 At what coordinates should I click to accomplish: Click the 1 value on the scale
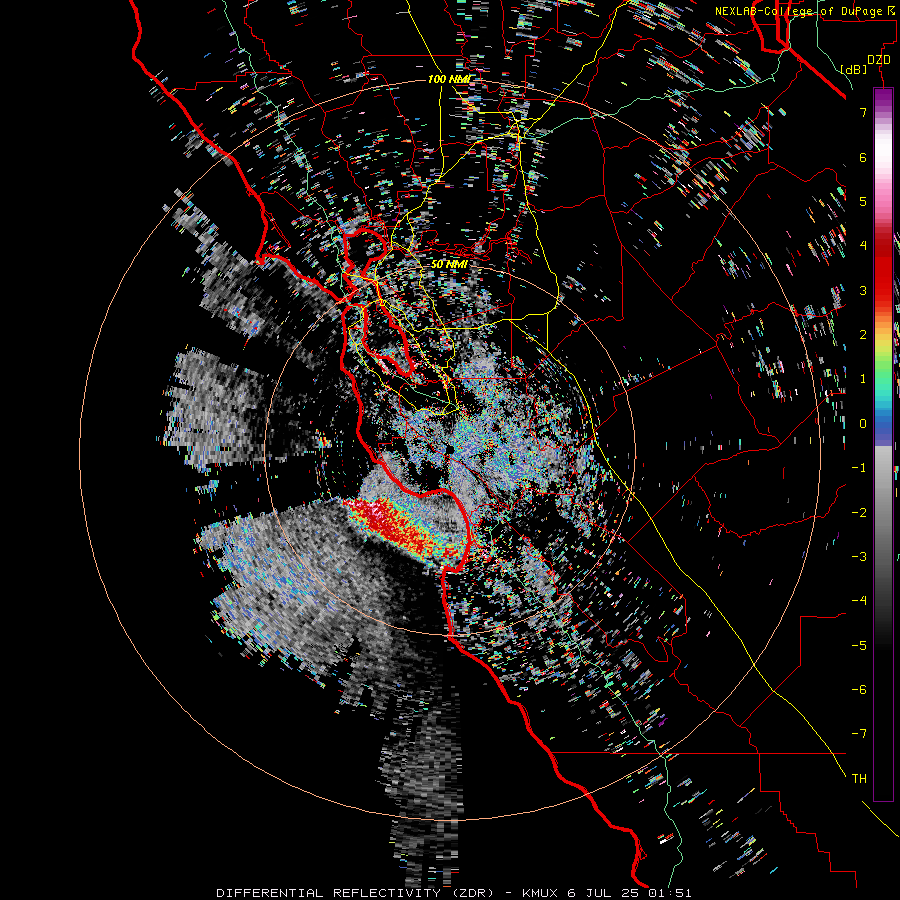click(863, 379)
